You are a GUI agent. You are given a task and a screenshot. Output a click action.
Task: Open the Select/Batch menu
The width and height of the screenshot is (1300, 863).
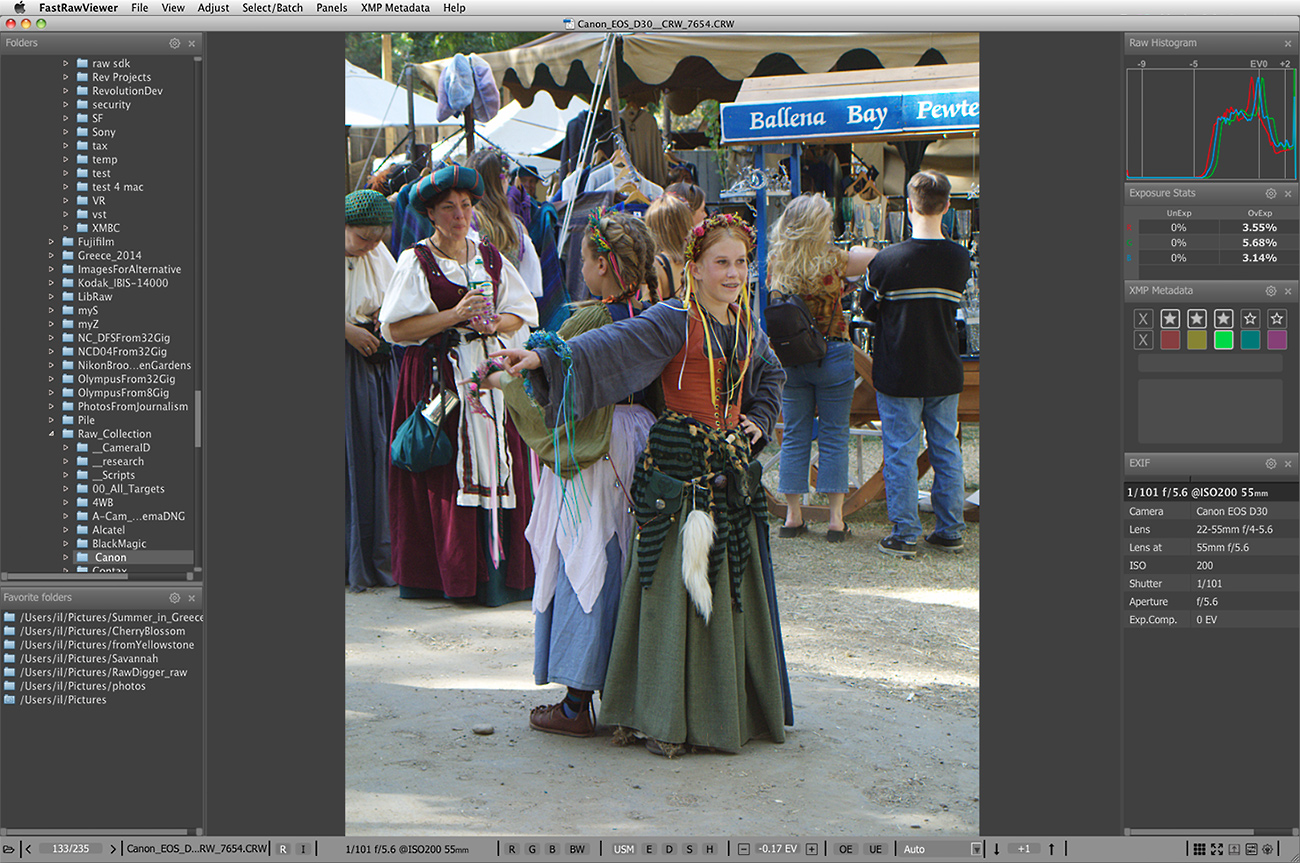(272, 8)
